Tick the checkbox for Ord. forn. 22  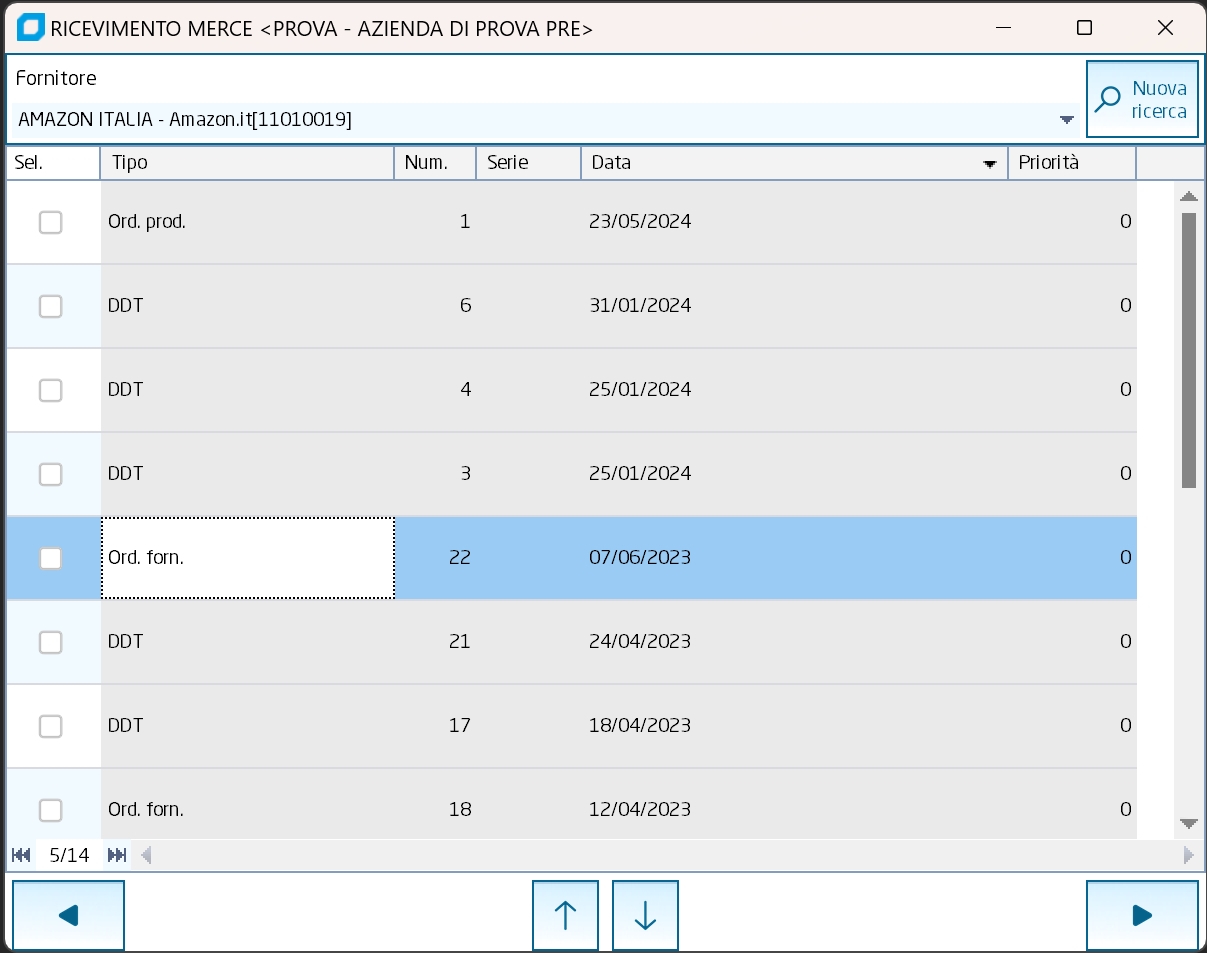50,558
